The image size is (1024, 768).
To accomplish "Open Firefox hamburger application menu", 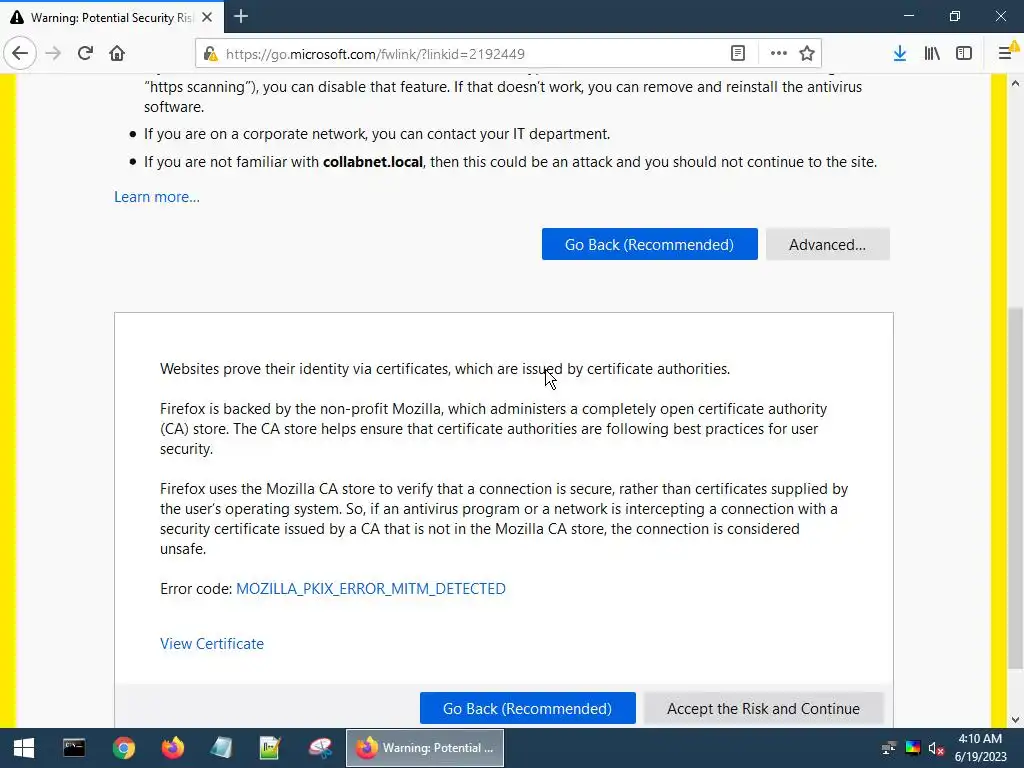I will (x=1006, y=54).
